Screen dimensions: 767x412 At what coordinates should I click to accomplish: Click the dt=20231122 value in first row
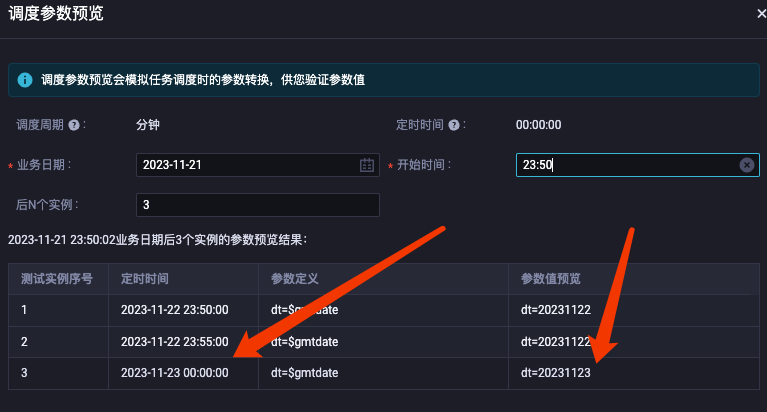[556, 310]
